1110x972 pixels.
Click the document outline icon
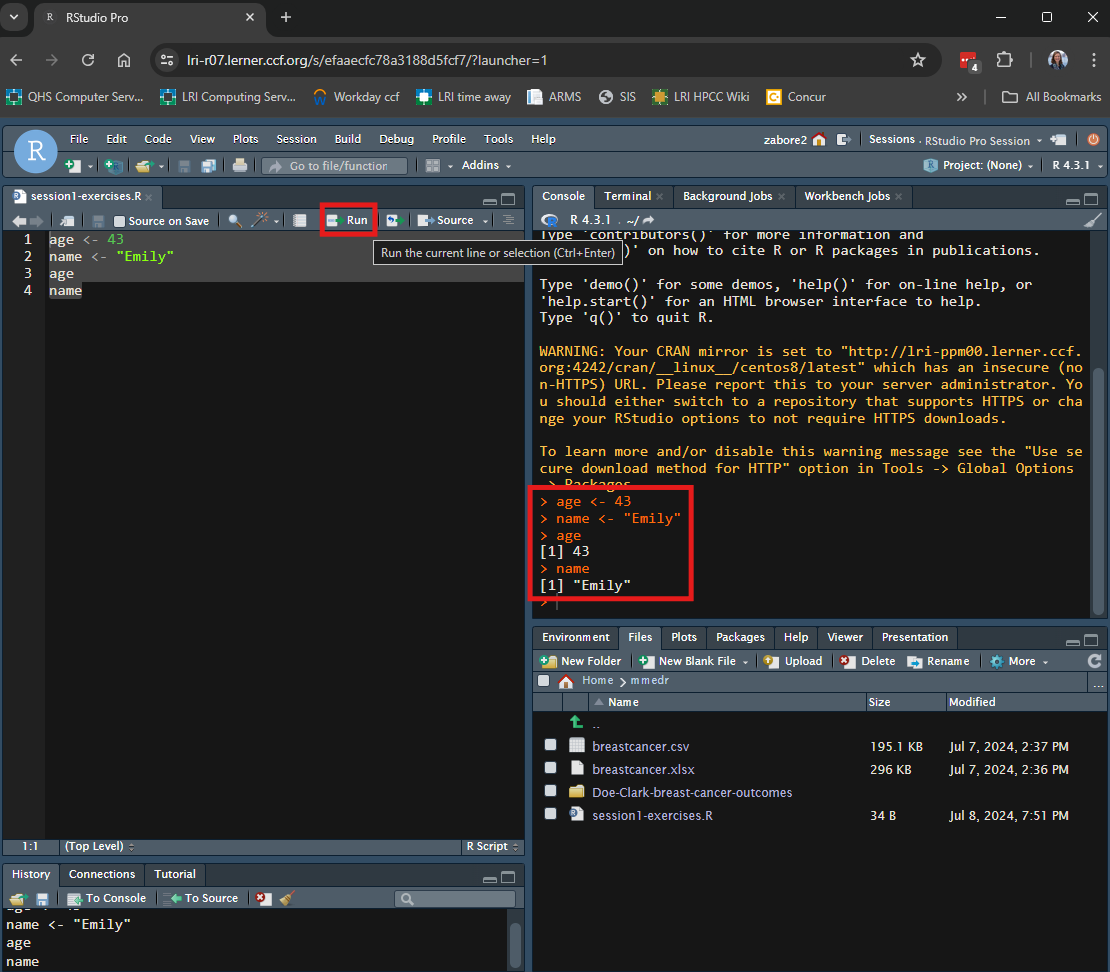(508, 220)
